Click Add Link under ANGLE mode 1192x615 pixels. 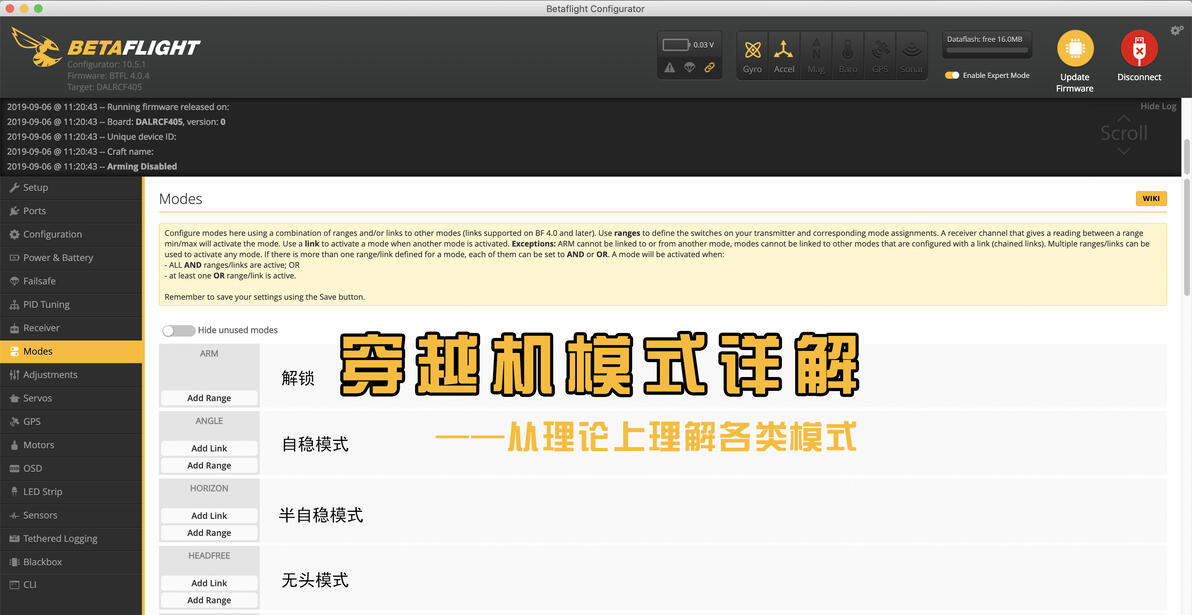209,449
